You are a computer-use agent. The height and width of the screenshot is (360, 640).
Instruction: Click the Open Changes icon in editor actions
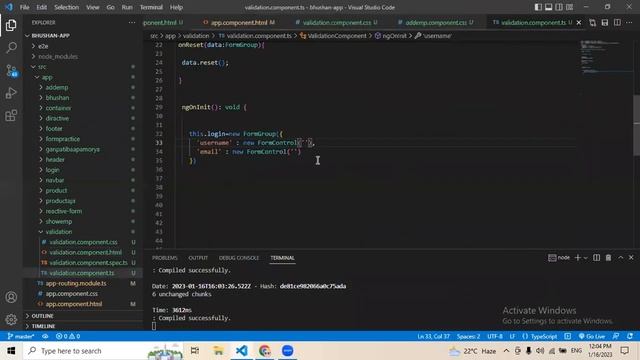[x=592, y=22]
